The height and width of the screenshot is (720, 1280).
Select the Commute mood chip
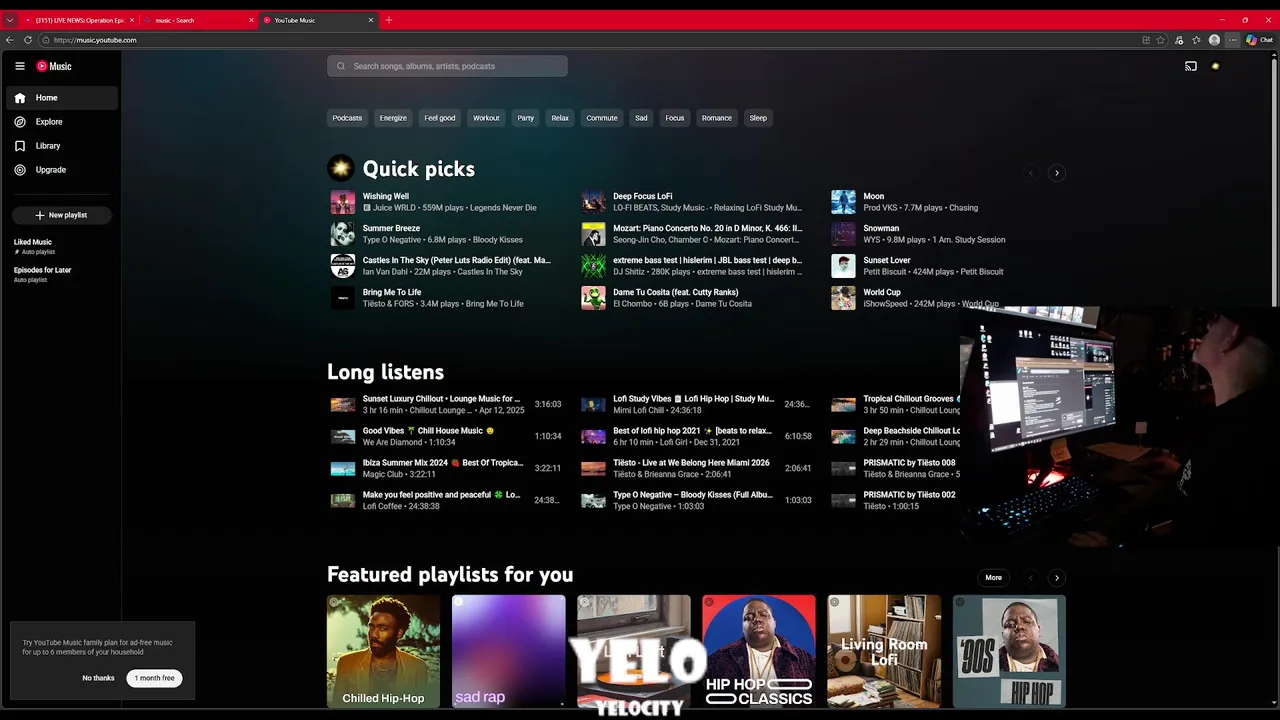tap(602, 118)
